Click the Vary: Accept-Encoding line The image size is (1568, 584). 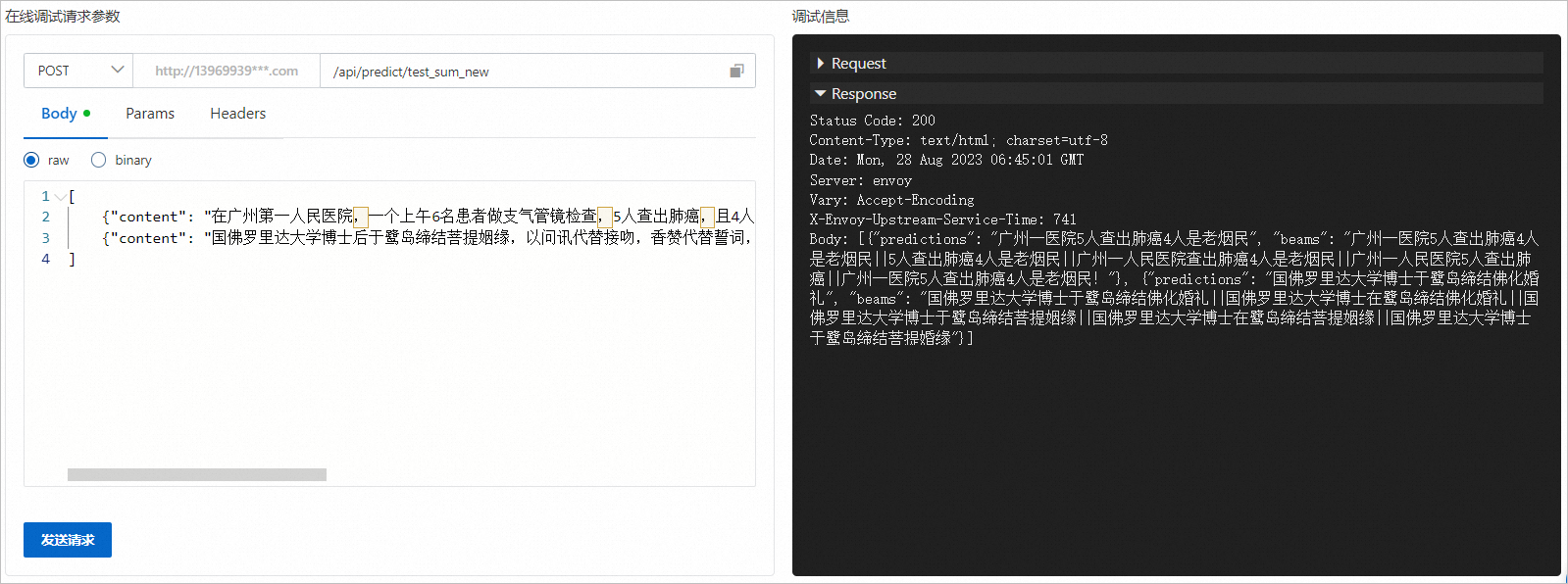891,200
